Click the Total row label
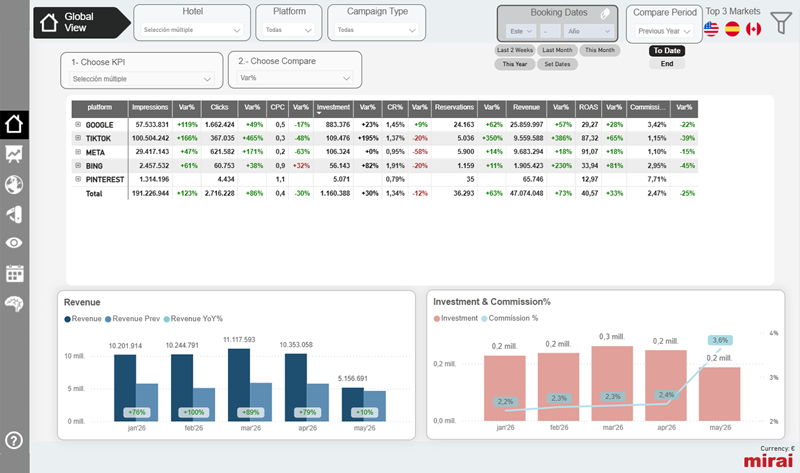 [94, 193]
